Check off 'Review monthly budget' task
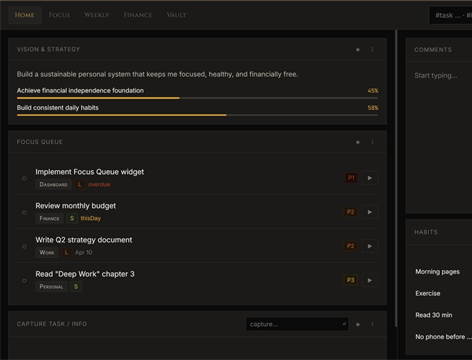This screenshot has height=360, width=472. coord(24,212)
